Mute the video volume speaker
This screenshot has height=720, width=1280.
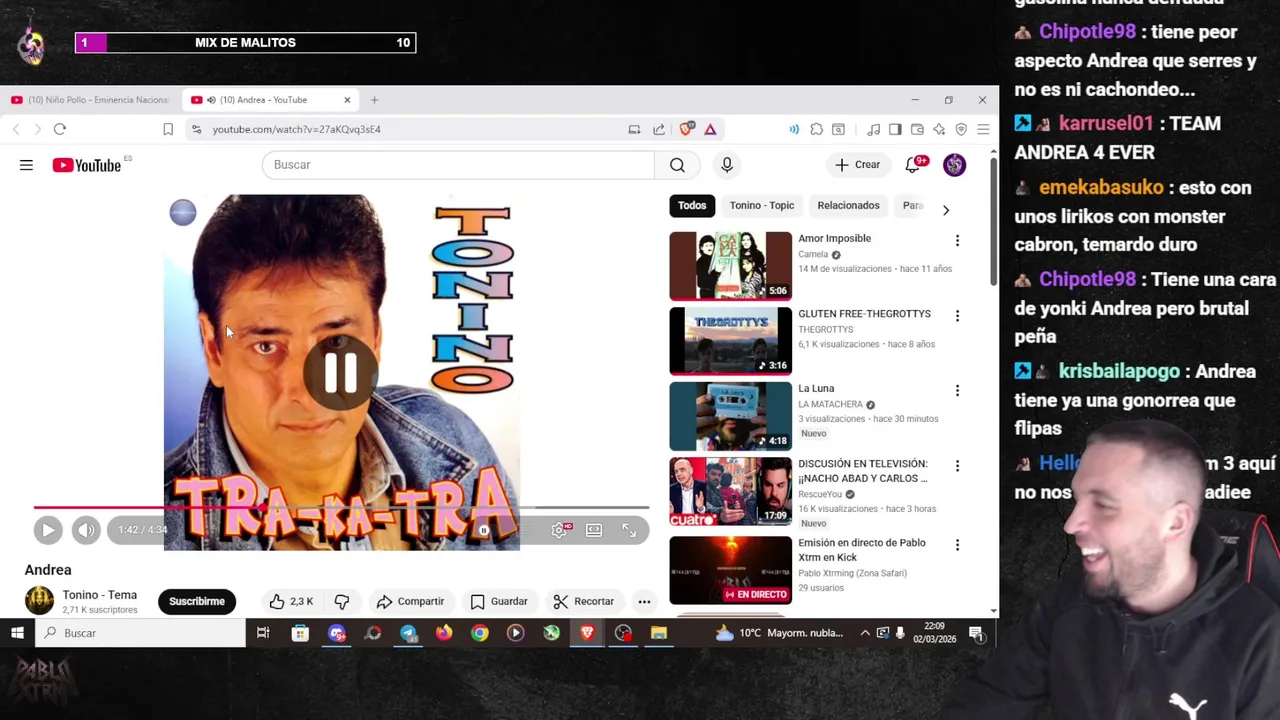pyautogui.click(x=86, y=530)
